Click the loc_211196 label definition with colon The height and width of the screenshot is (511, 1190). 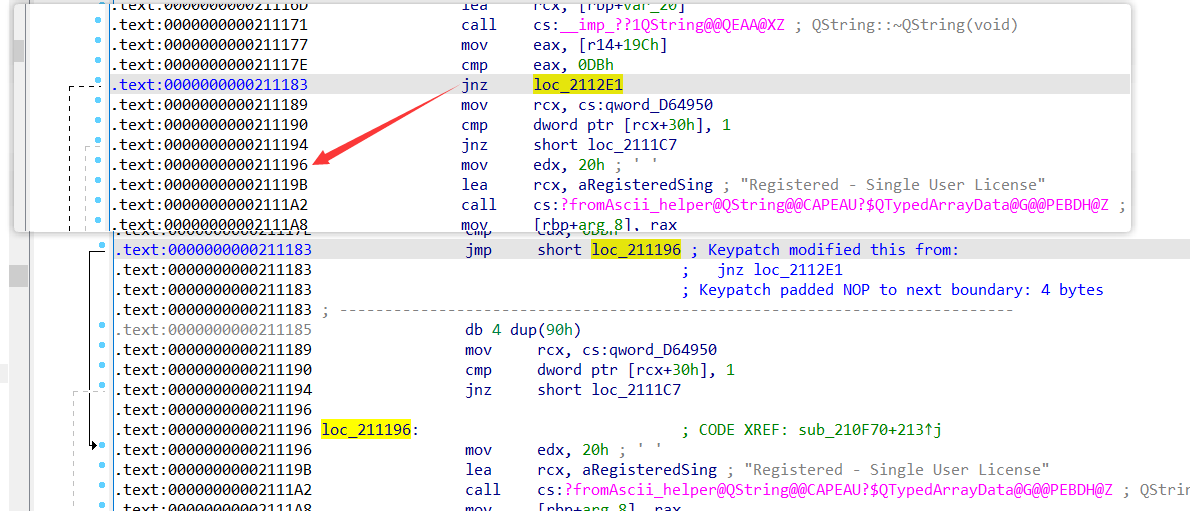(x=368, y=430)
